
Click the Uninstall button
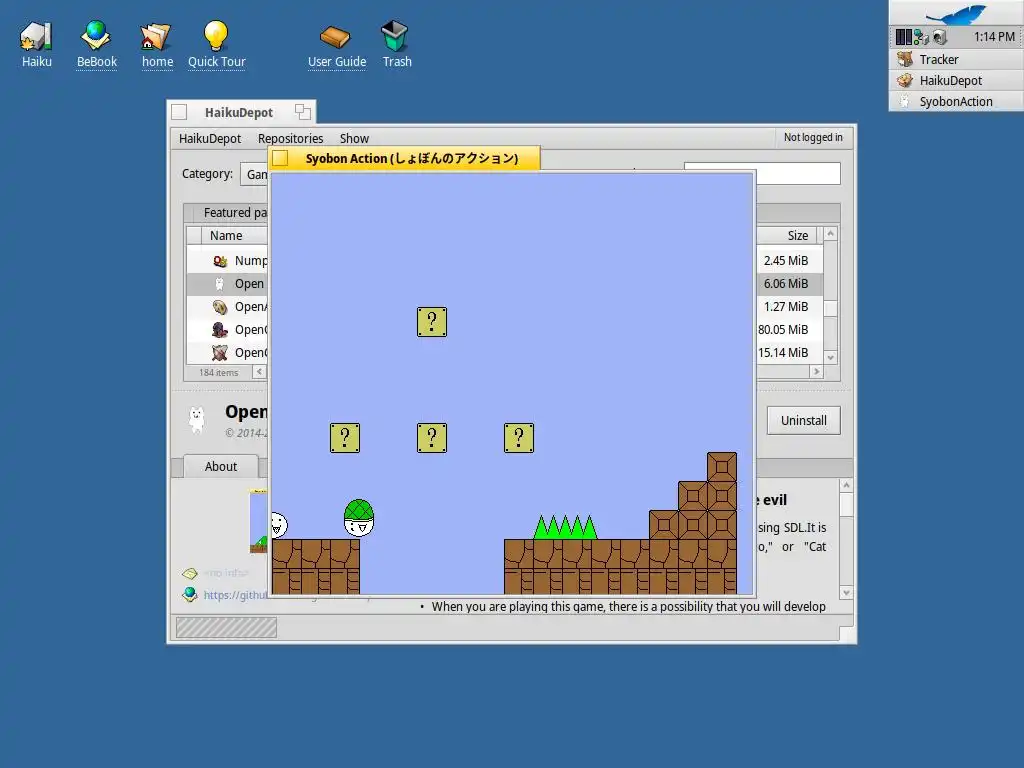click(803, 421)
